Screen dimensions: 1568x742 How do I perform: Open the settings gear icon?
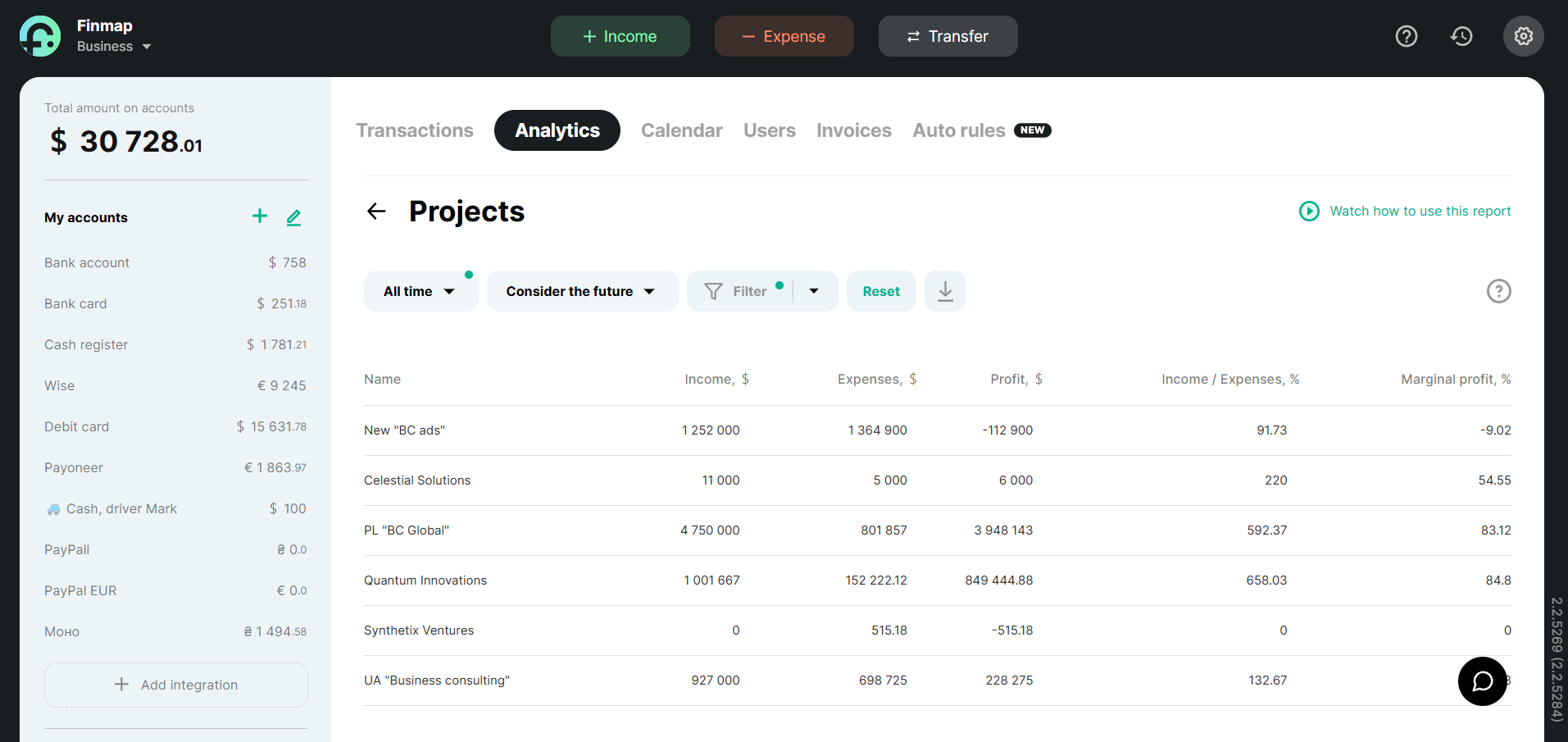coord(1522,36)
